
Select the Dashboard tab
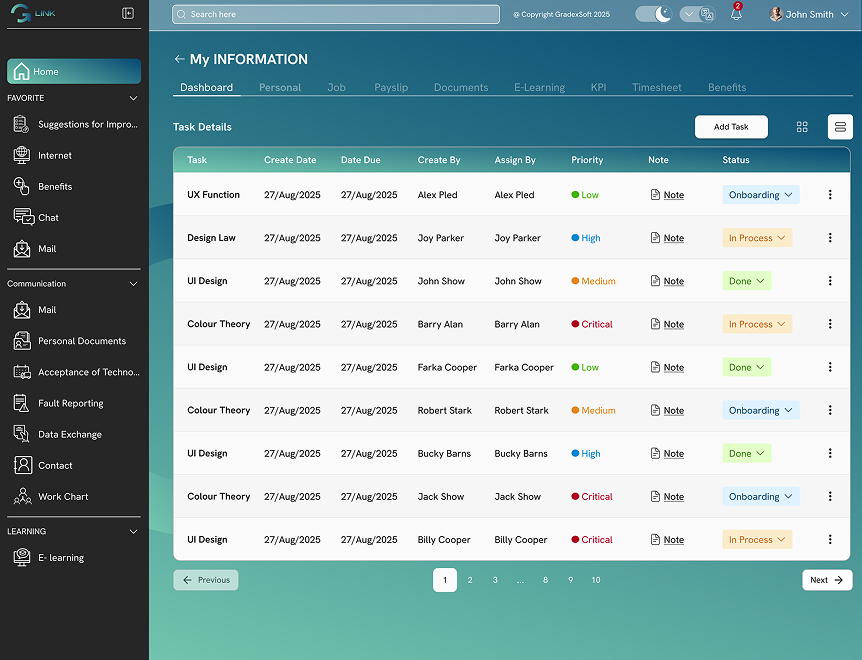coord(206,87)
